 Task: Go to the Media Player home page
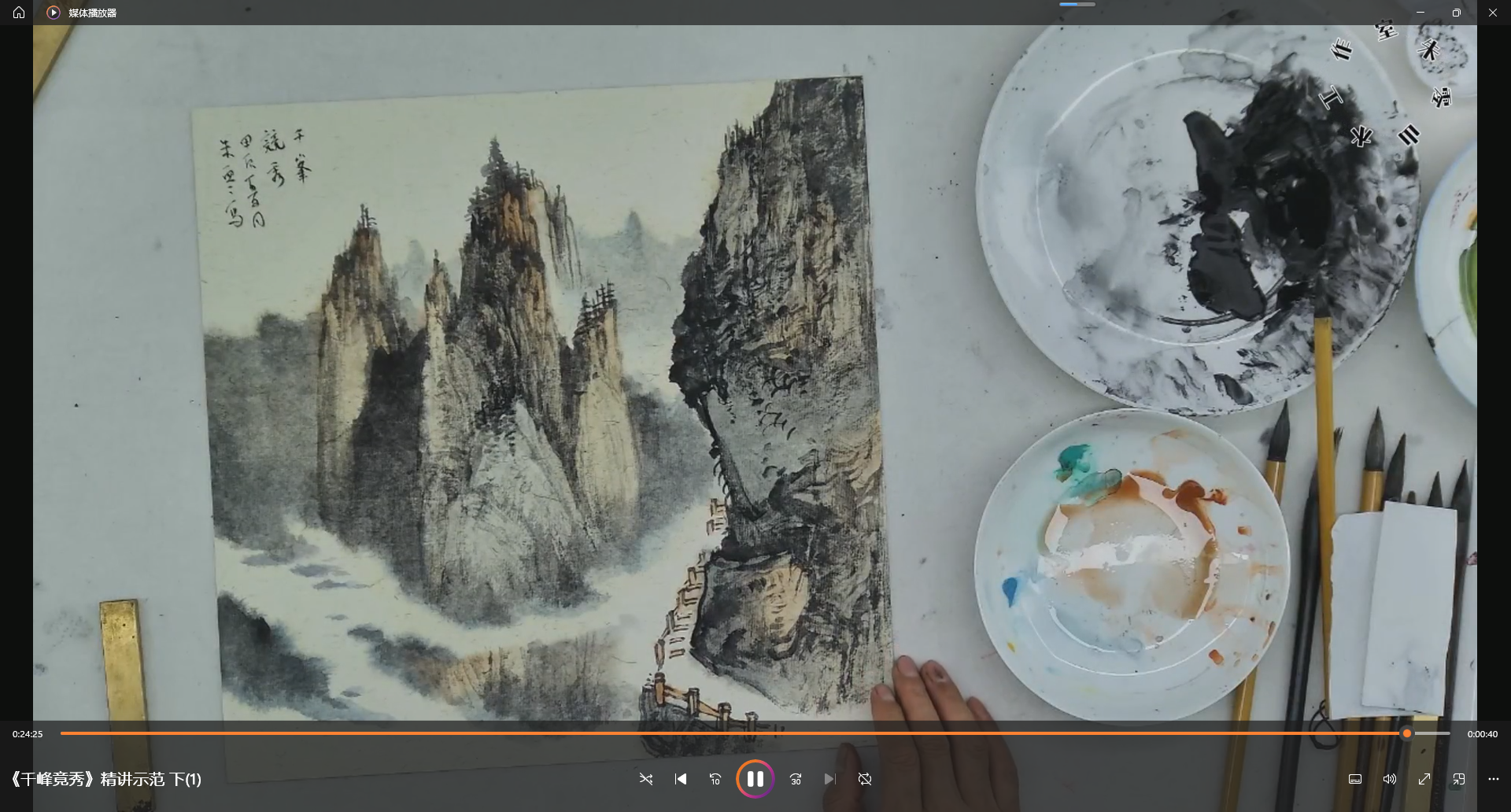[x=19, y=13]
